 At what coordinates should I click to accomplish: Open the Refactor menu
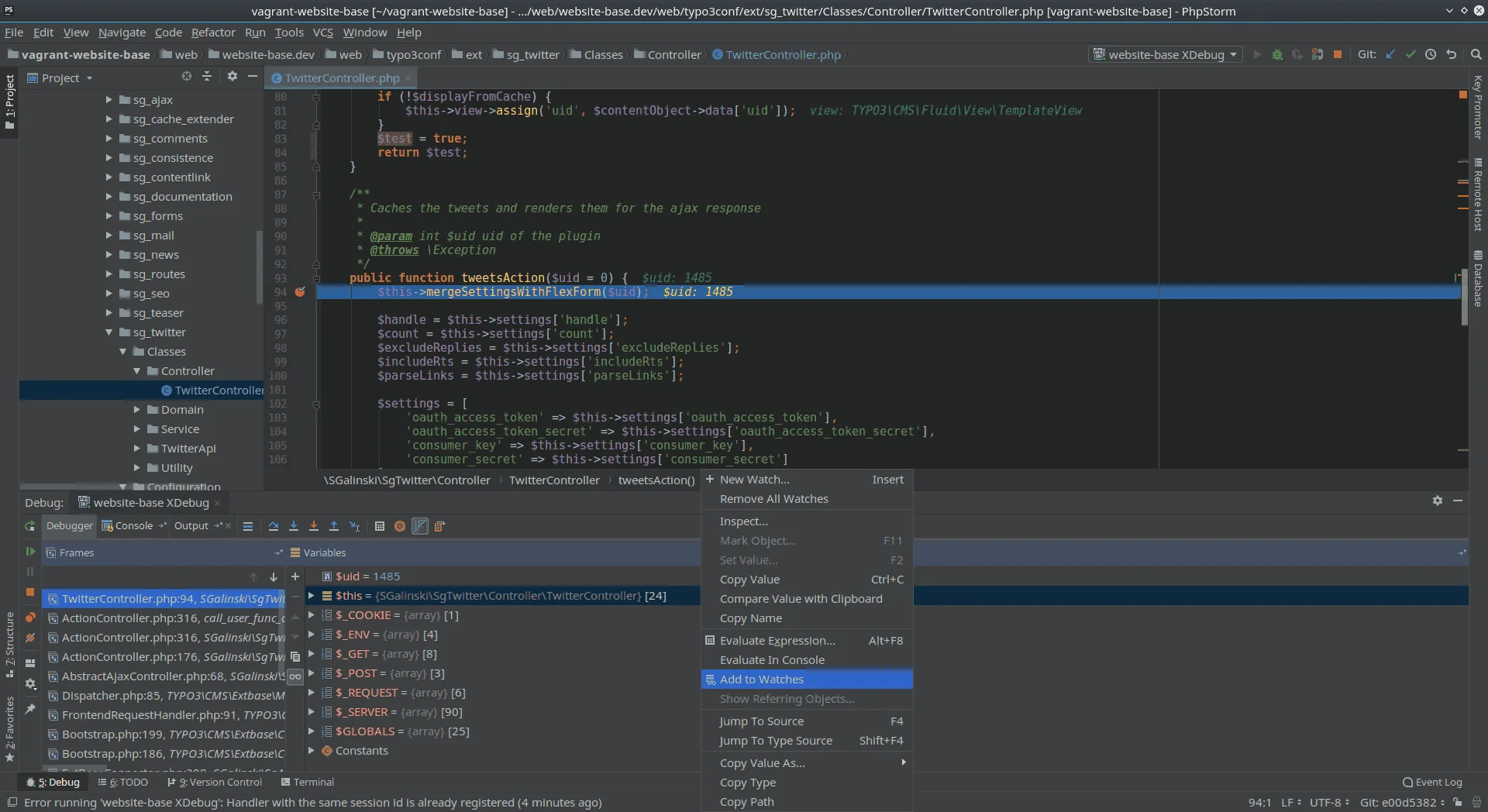[x=213, y=33]
